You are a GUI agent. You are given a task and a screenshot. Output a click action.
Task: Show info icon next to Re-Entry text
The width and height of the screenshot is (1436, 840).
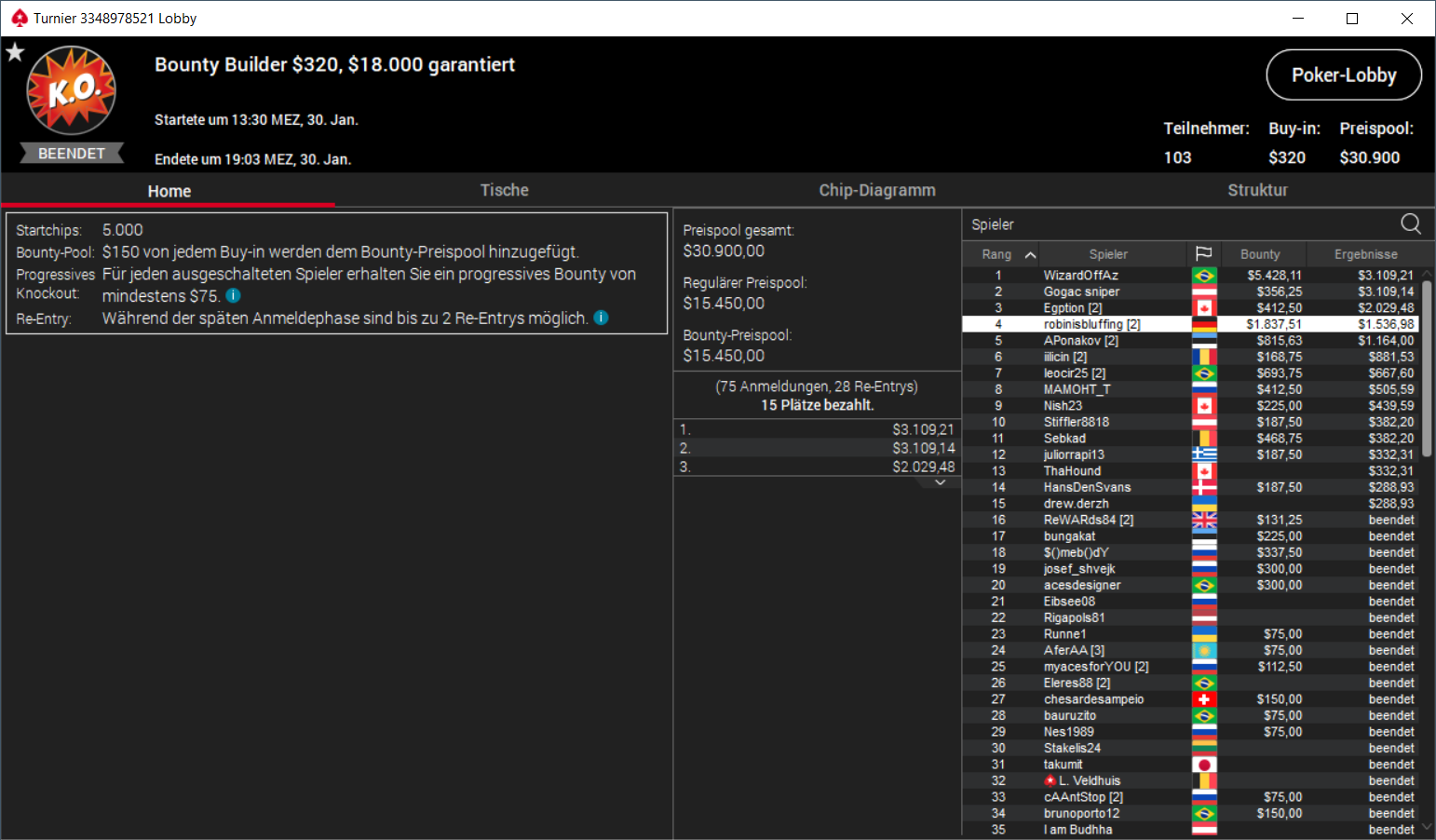(602, 318)
